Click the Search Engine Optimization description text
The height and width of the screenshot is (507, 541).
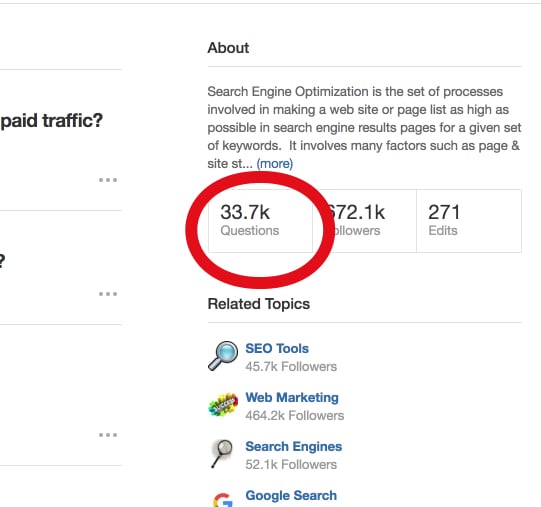tap(364, 127)
